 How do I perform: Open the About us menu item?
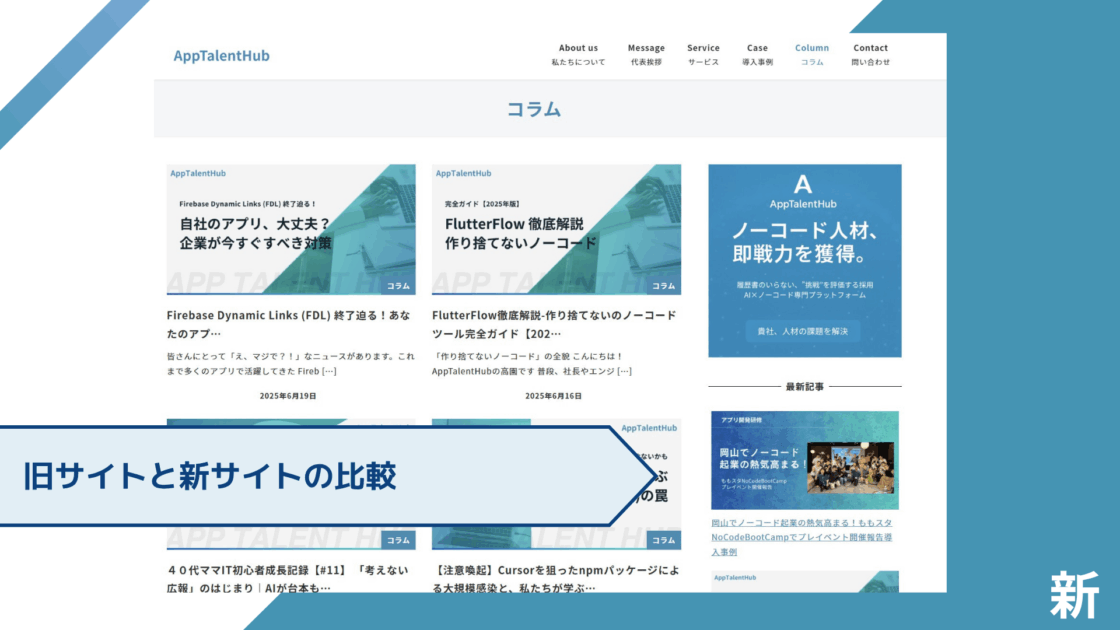pos(578,54)
